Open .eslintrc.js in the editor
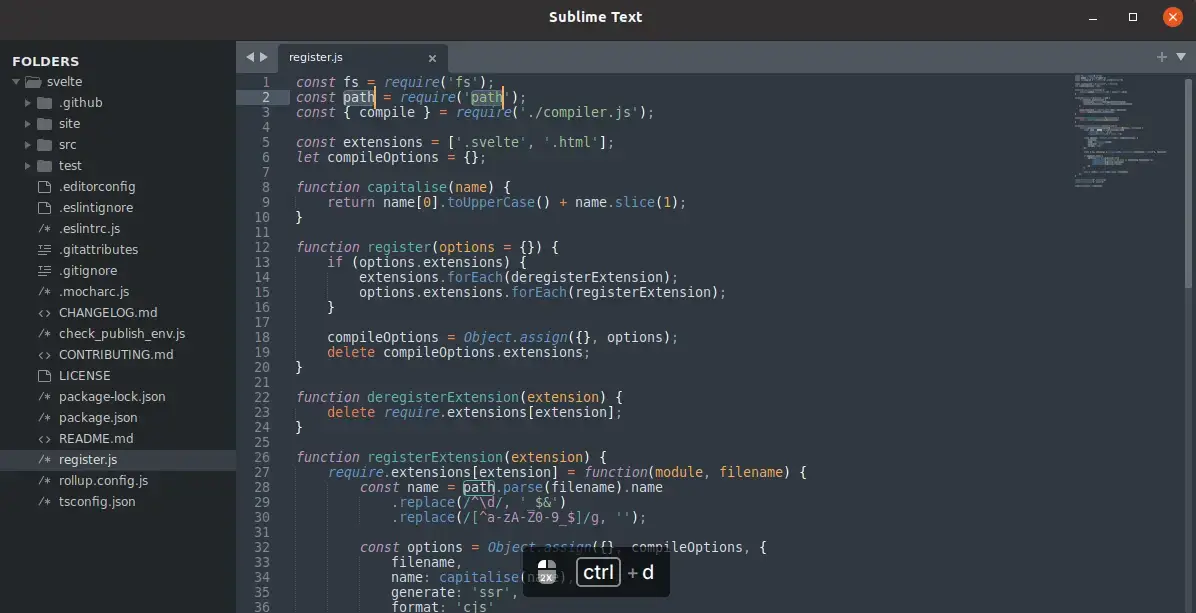The width and height of the screenshot is (1196, 613). click(89, 229)
